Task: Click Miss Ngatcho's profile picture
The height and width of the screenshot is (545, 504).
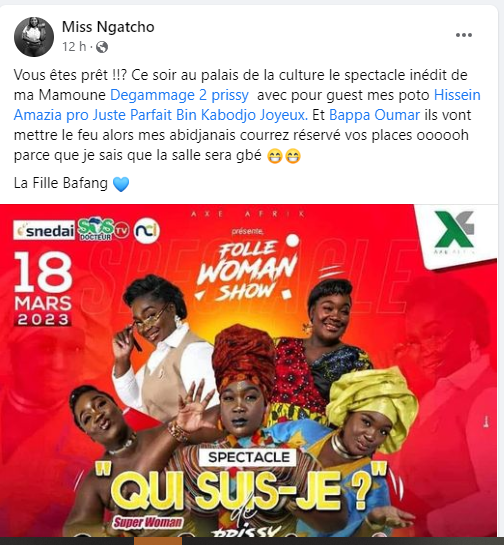Action: point(34,37)
